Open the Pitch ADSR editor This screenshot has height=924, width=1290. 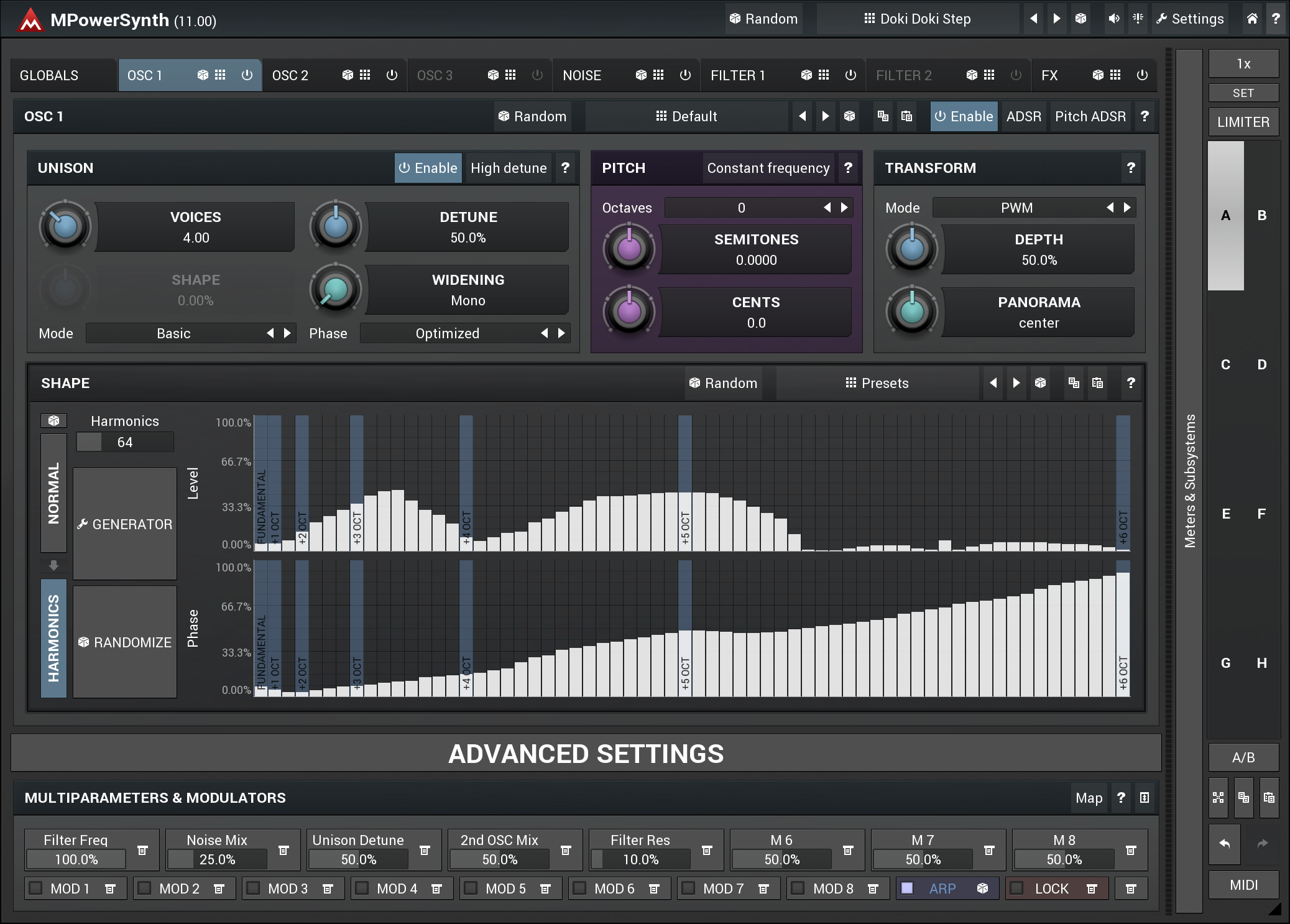click(1090, 116)
